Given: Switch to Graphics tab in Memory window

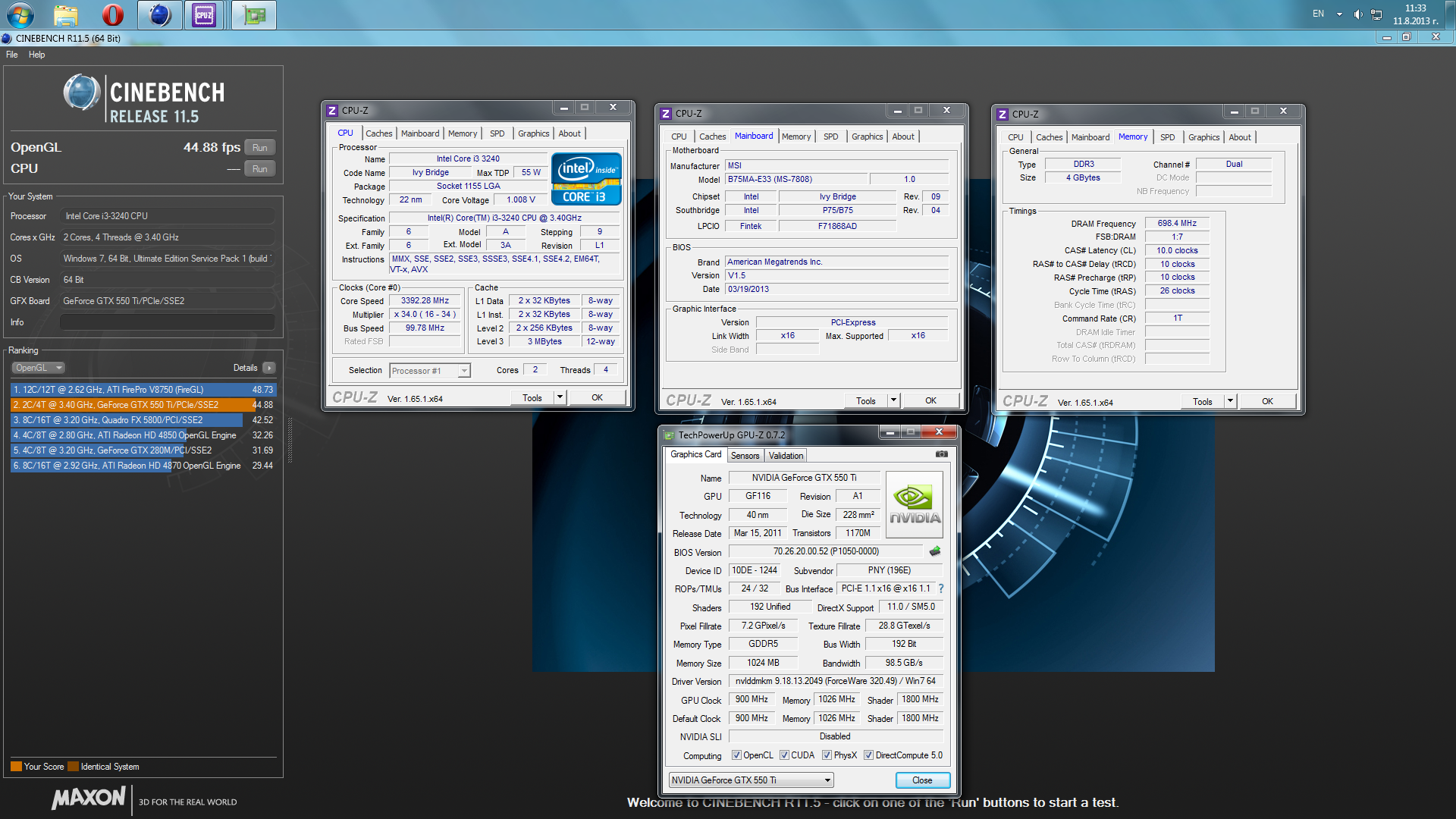Looking at the screenshot, I should [1203, 137].
